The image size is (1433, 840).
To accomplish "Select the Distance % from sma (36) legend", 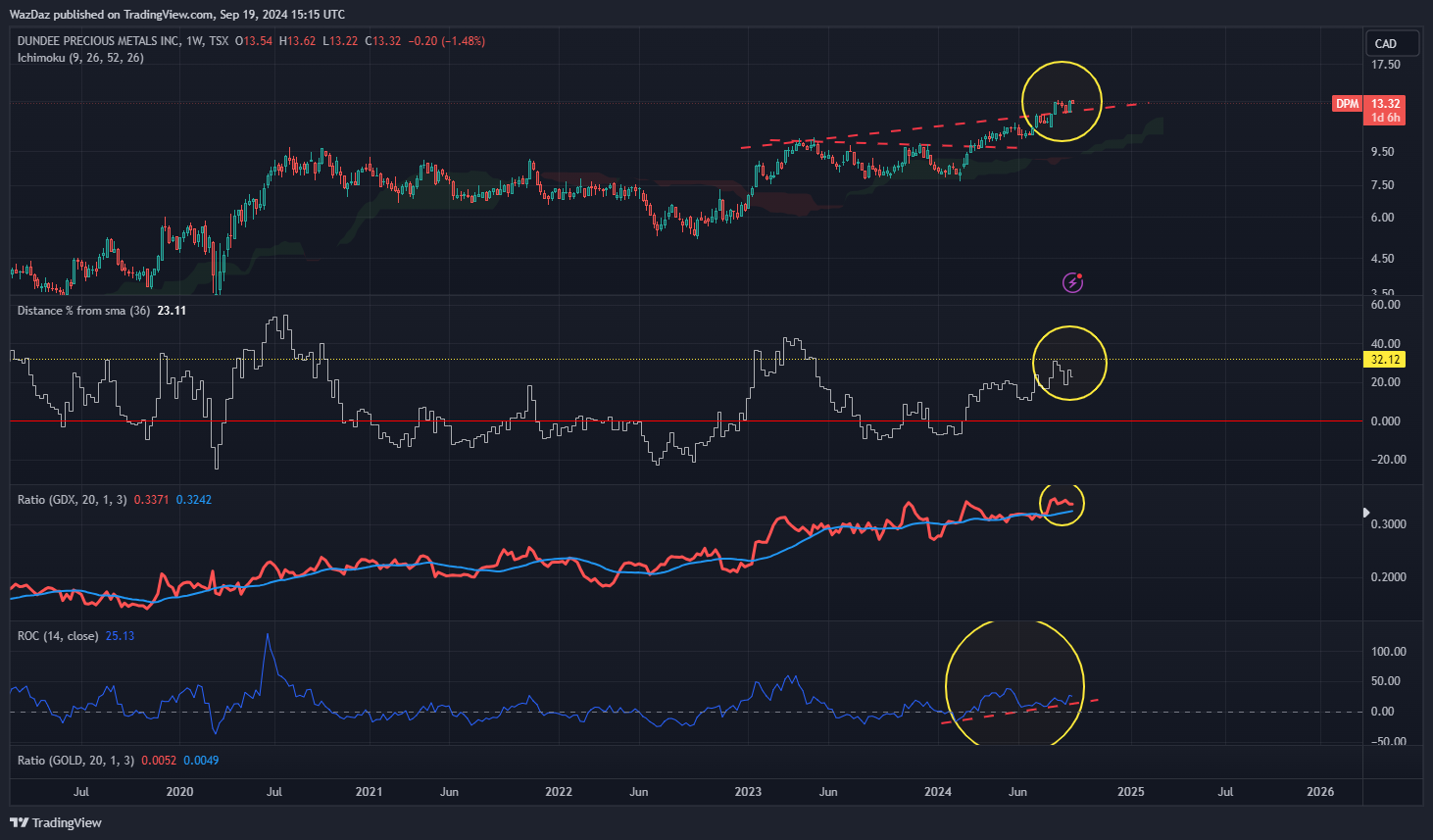I will tap(84, 311).
